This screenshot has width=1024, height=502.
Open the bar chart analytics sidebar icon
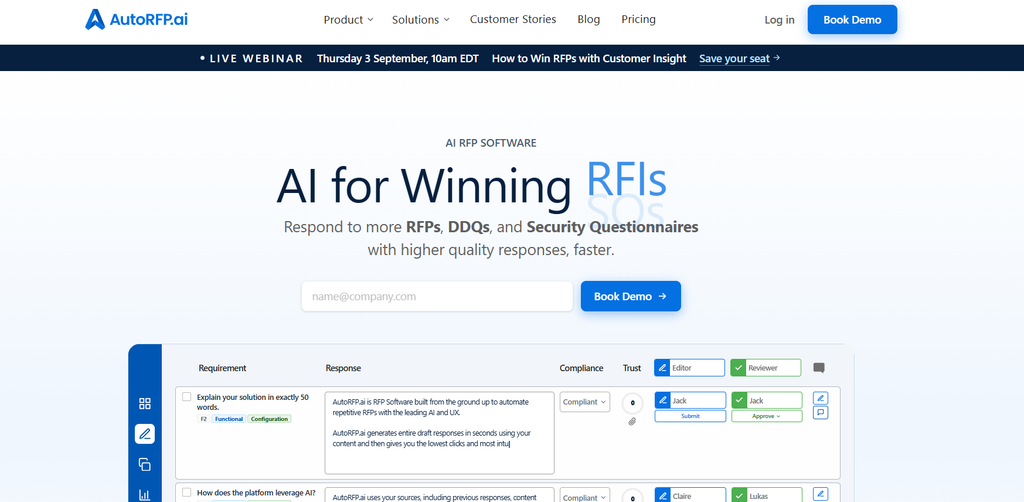145,494
